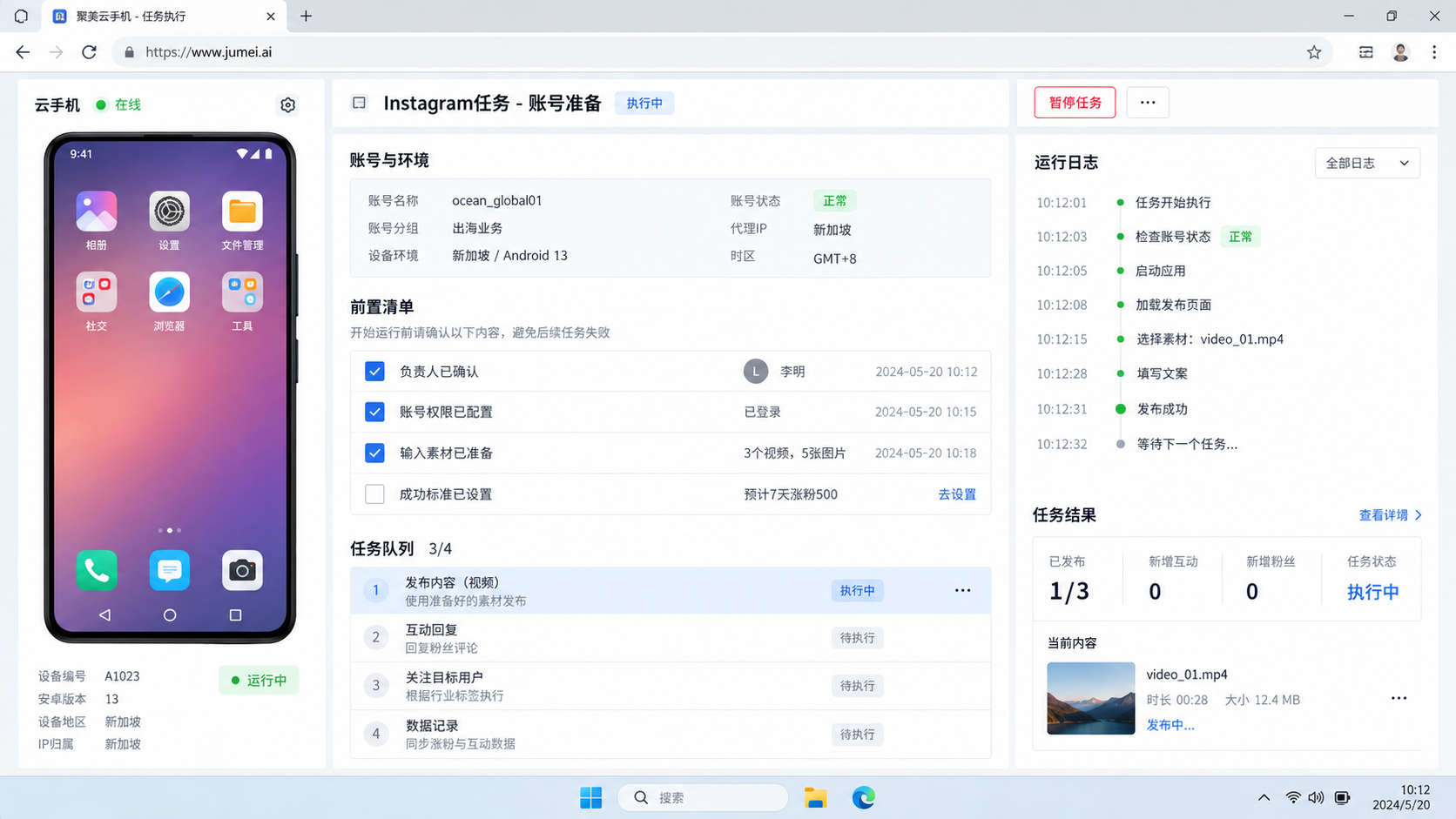Check the 成功标准已设置 checkbox

click(x=374, y=493)
